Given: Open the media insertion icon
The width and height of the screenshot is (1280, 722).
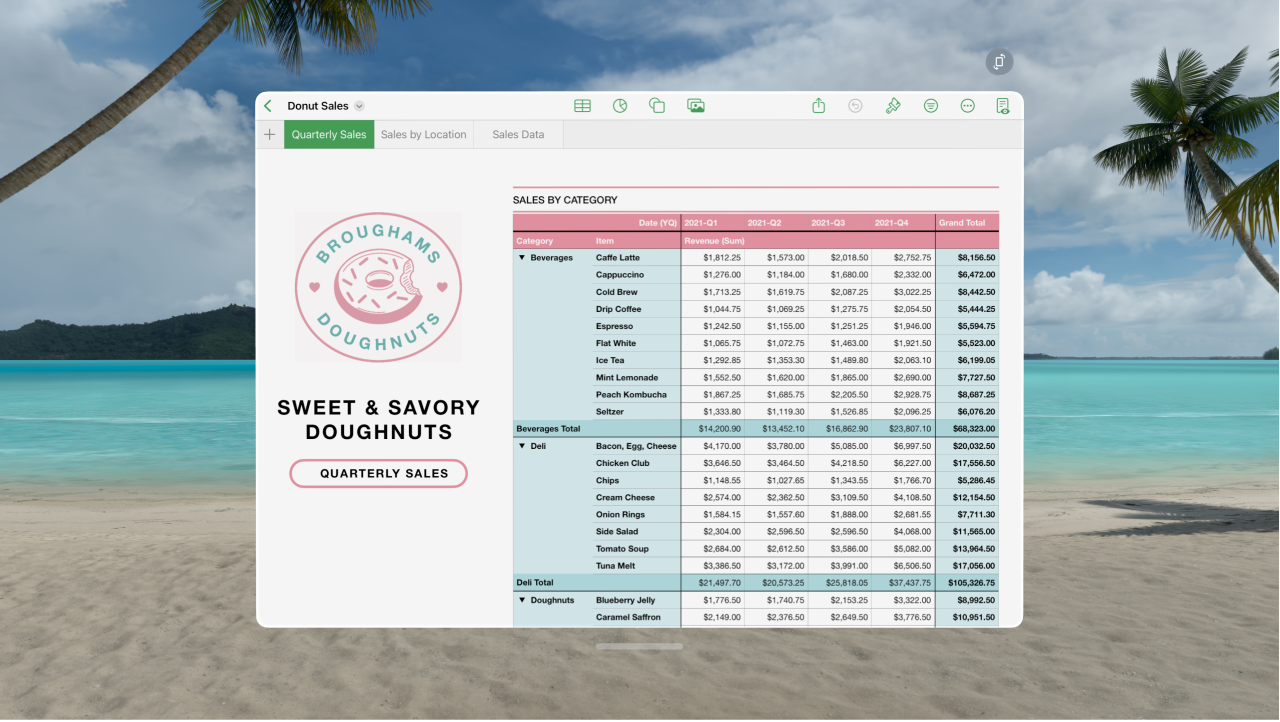Looking at the screenshot, I should click(x=696, y=105).
